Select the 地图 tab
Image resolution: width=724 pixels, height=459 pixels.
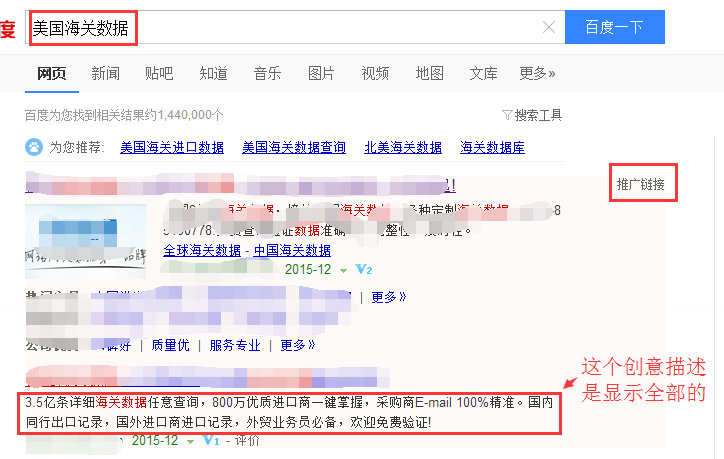[x=429, y=73]
